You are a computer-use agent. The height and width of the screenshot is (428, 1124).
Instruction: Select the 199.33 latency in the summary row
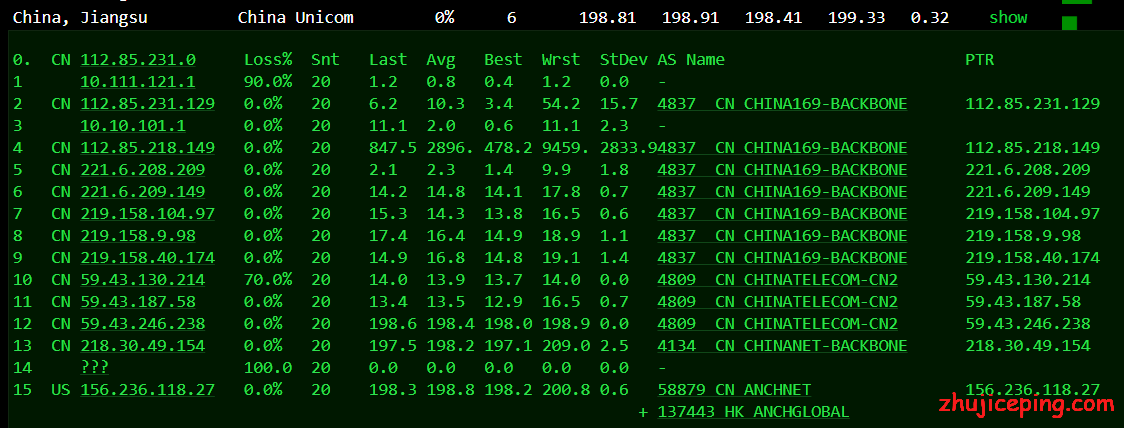coord(857,17)
